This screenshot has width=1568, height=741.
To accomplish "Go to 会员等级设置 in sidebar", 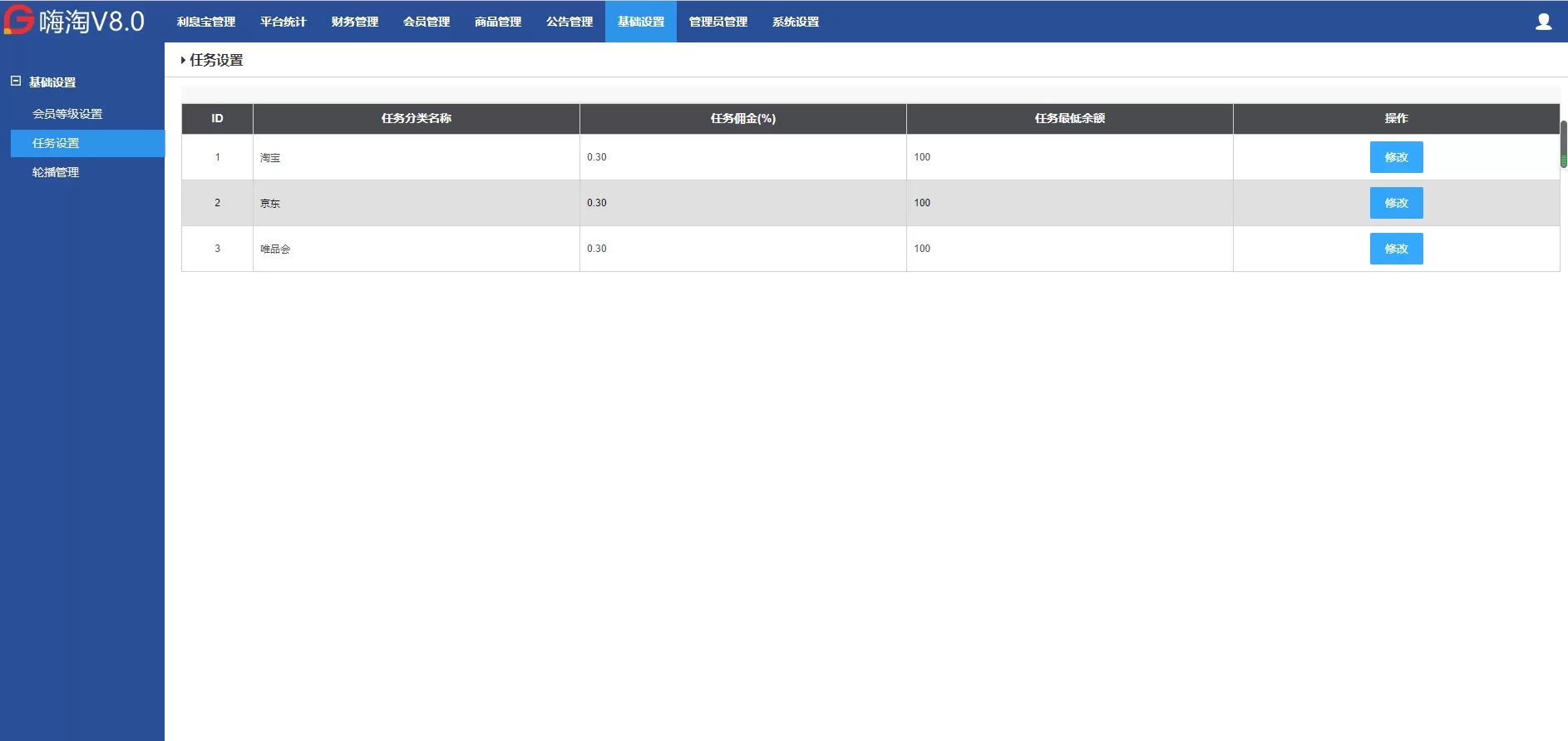I will 67,114.
